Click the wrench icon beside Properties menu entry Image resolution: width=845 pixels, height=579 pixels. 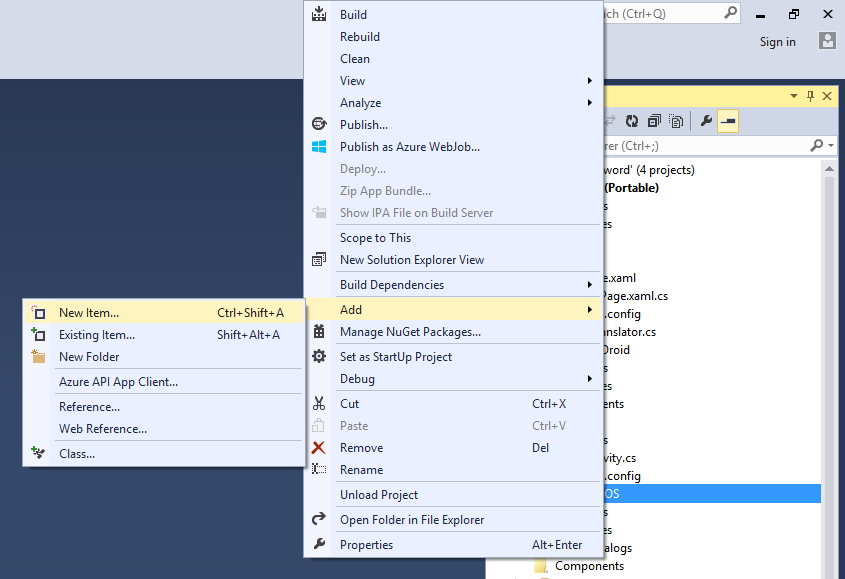click(319, 544)
